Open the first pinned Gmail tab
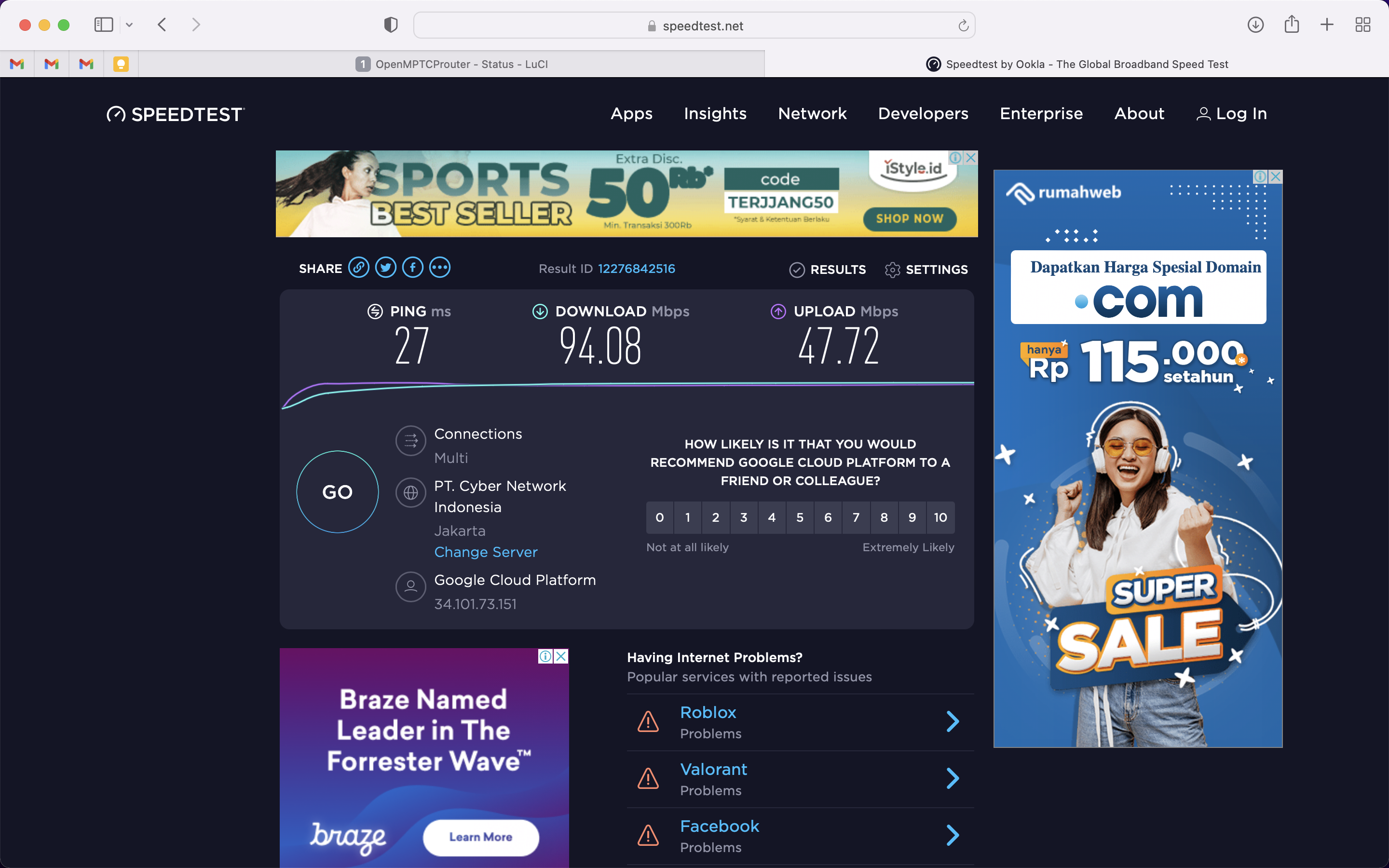Screen dimensions: 1389x868 click(17, 64)
